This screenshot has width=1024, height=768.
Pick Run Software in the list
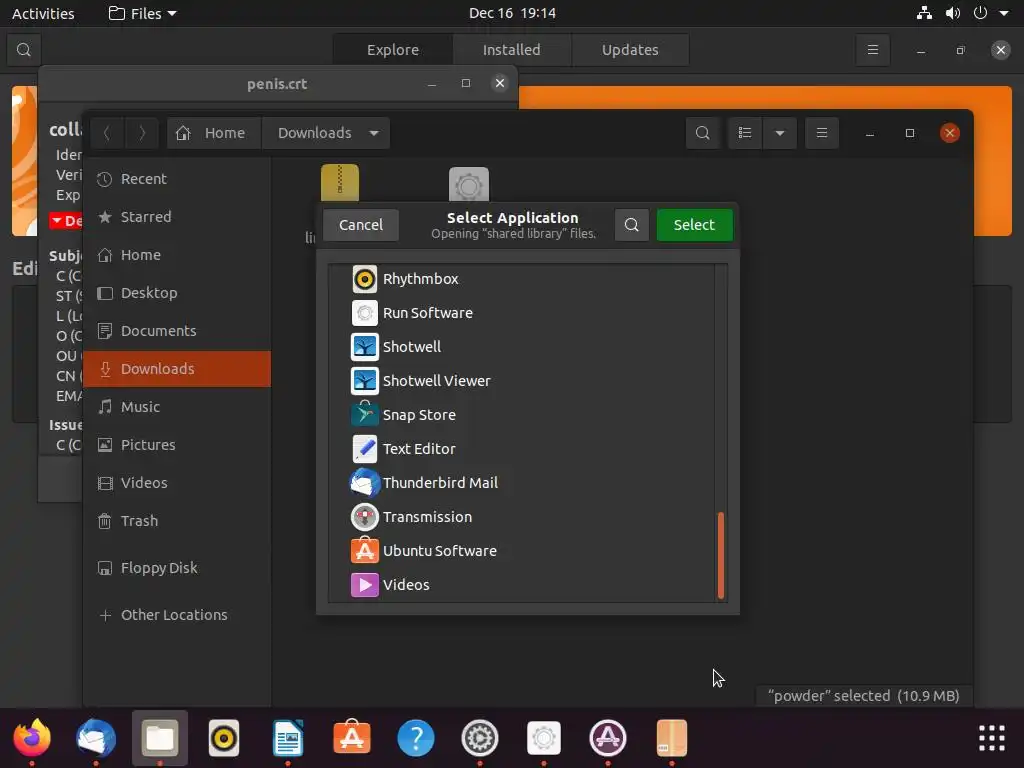[x=521, y=313]
